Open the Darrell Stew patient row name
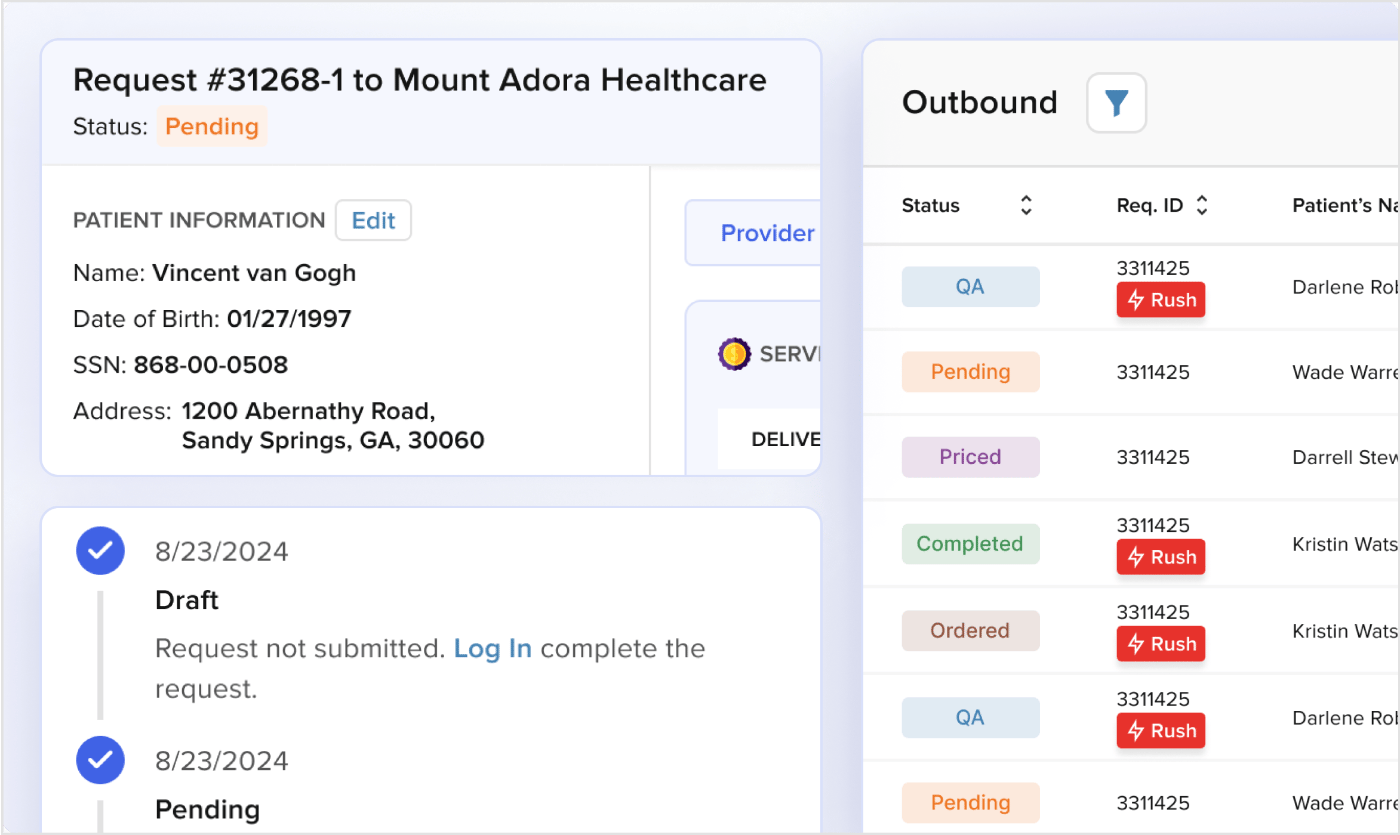 point(1344,458)
